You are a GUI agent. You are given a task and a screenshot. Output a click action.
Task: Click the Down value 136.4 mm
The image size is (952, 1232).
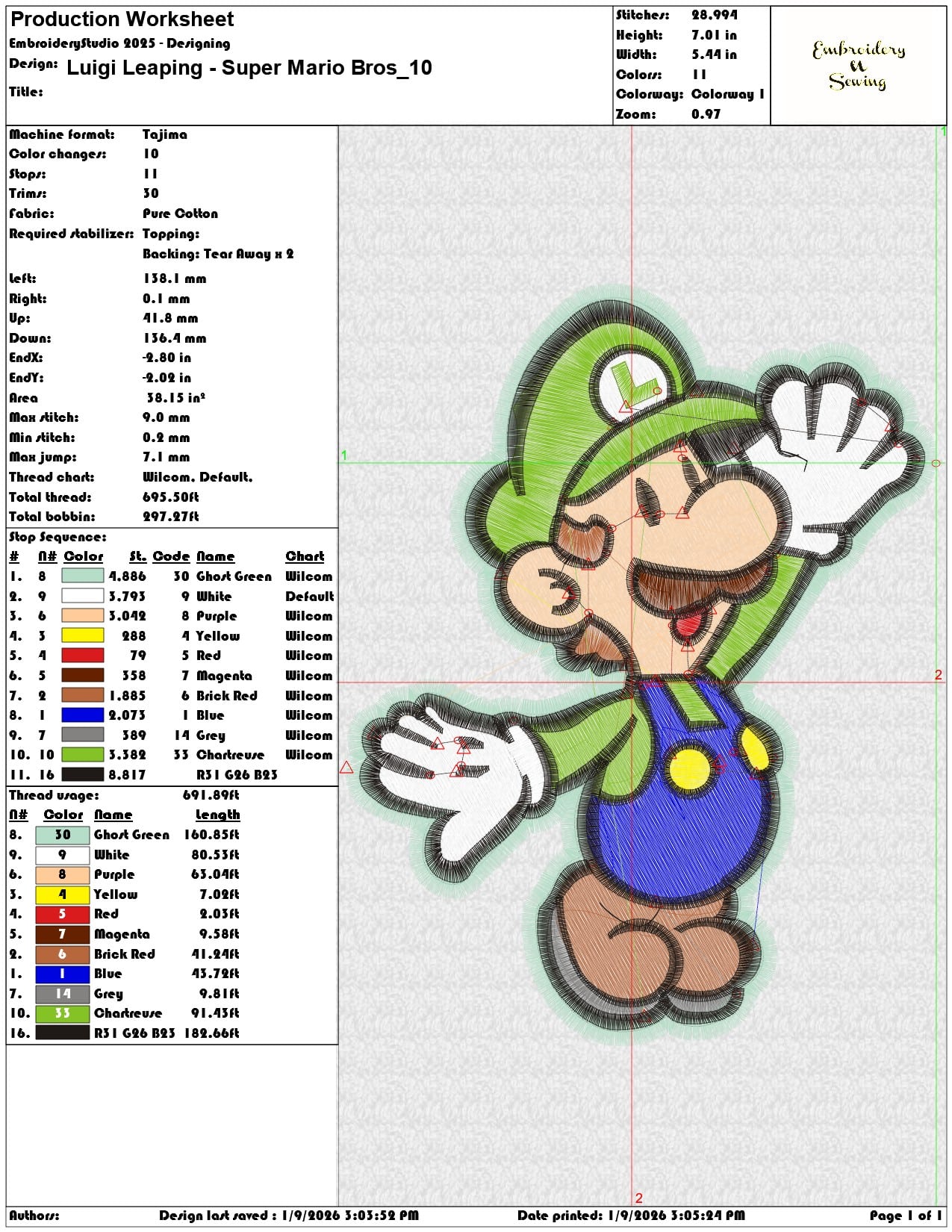tap(174, 338)
